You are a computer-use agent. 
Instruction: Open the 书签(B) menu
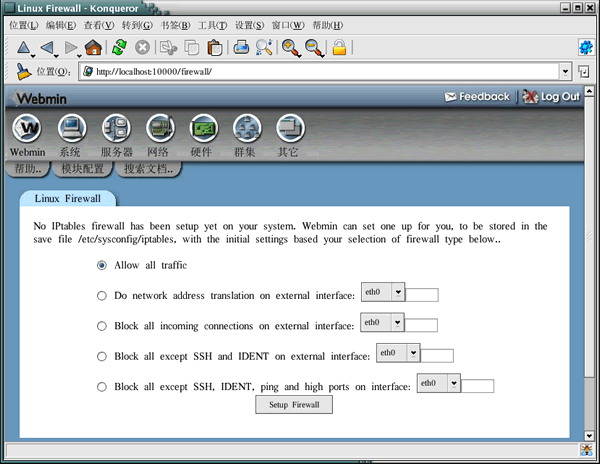[175, 25]
